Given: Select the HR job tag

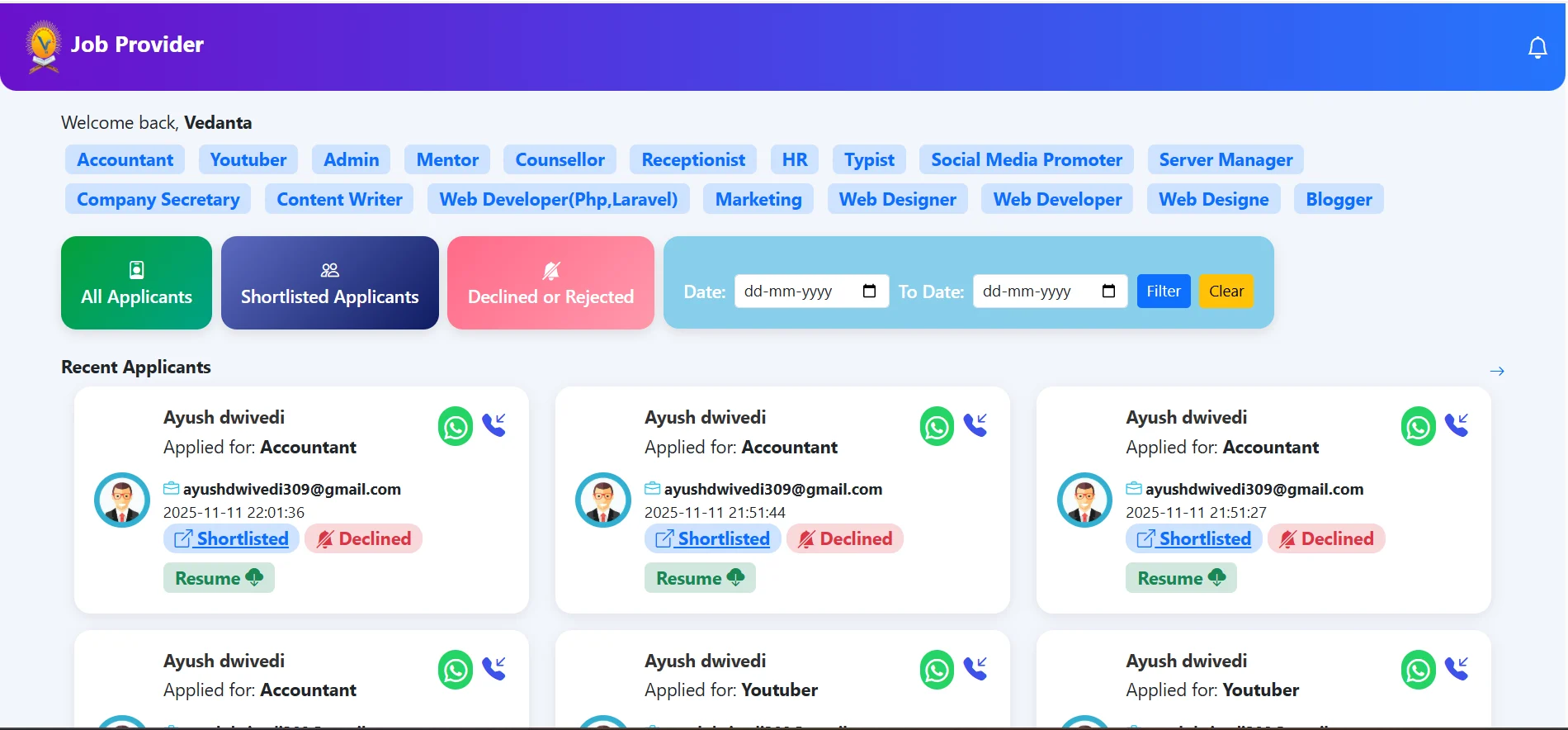Looking at the screenshot, I should (x=795, y=159).
